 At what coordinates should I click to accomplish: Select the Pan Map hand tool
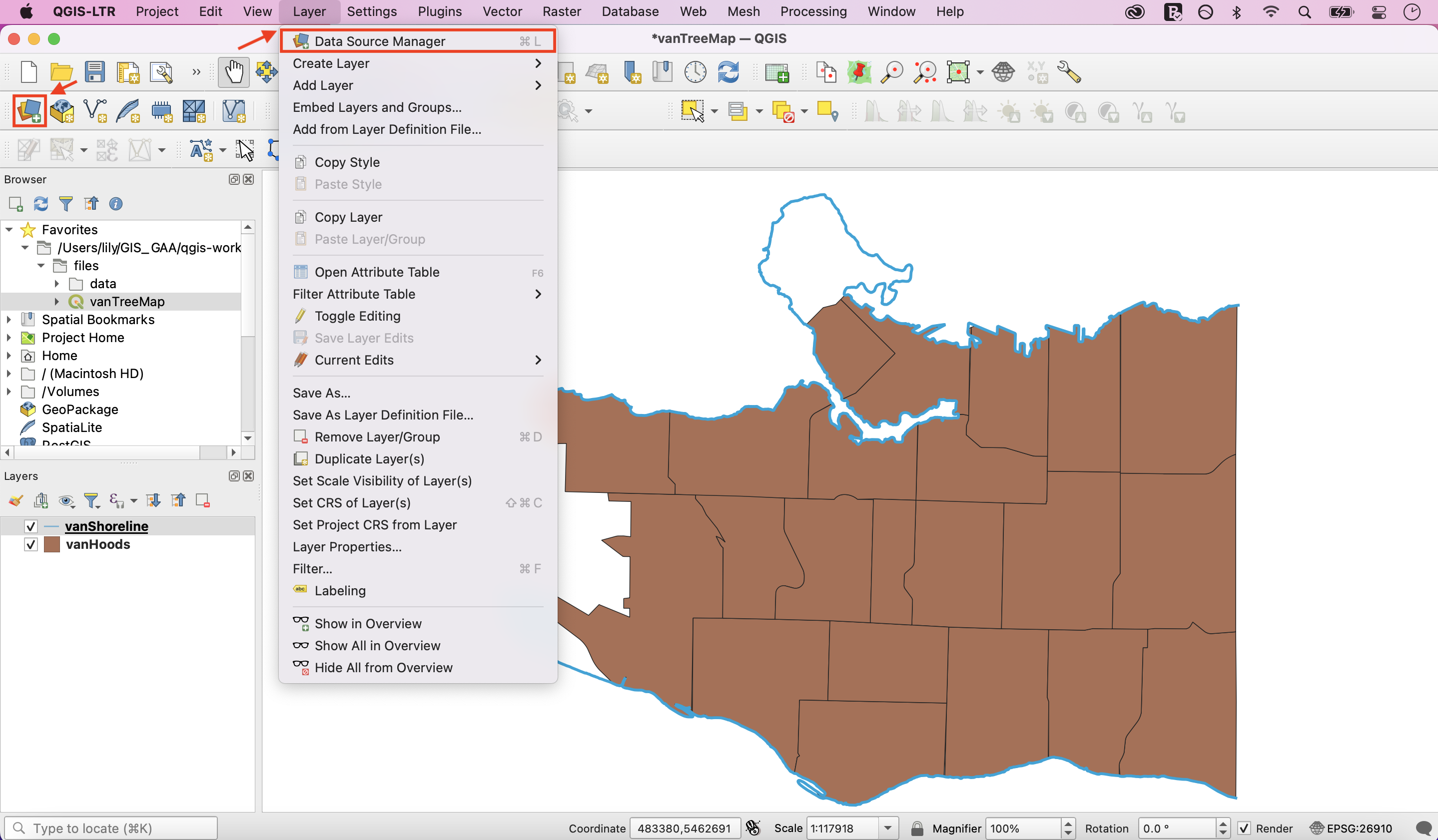click(233, 72)
